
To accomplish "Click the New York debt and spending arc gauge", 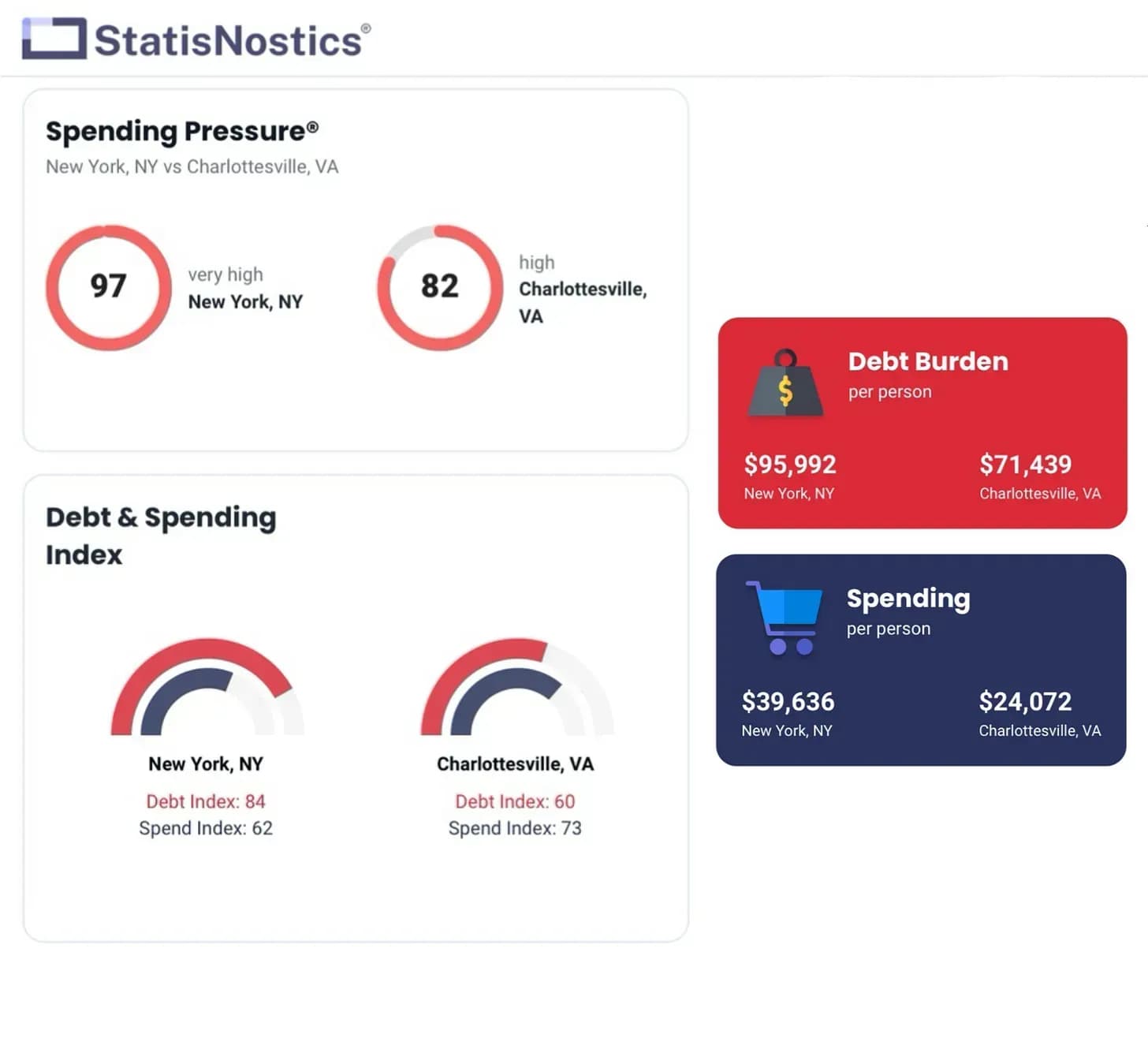I will pyautogui.click(x=207, y=687).
